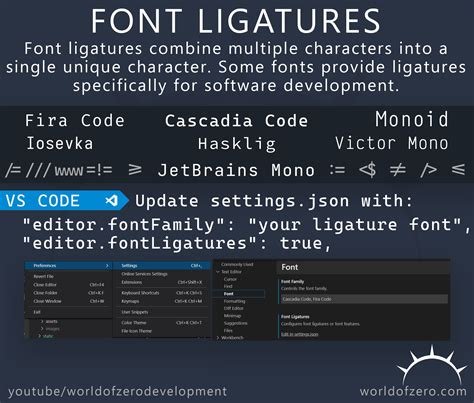
Task: Select Formatting in the settings tree
Action: point(235,301)
